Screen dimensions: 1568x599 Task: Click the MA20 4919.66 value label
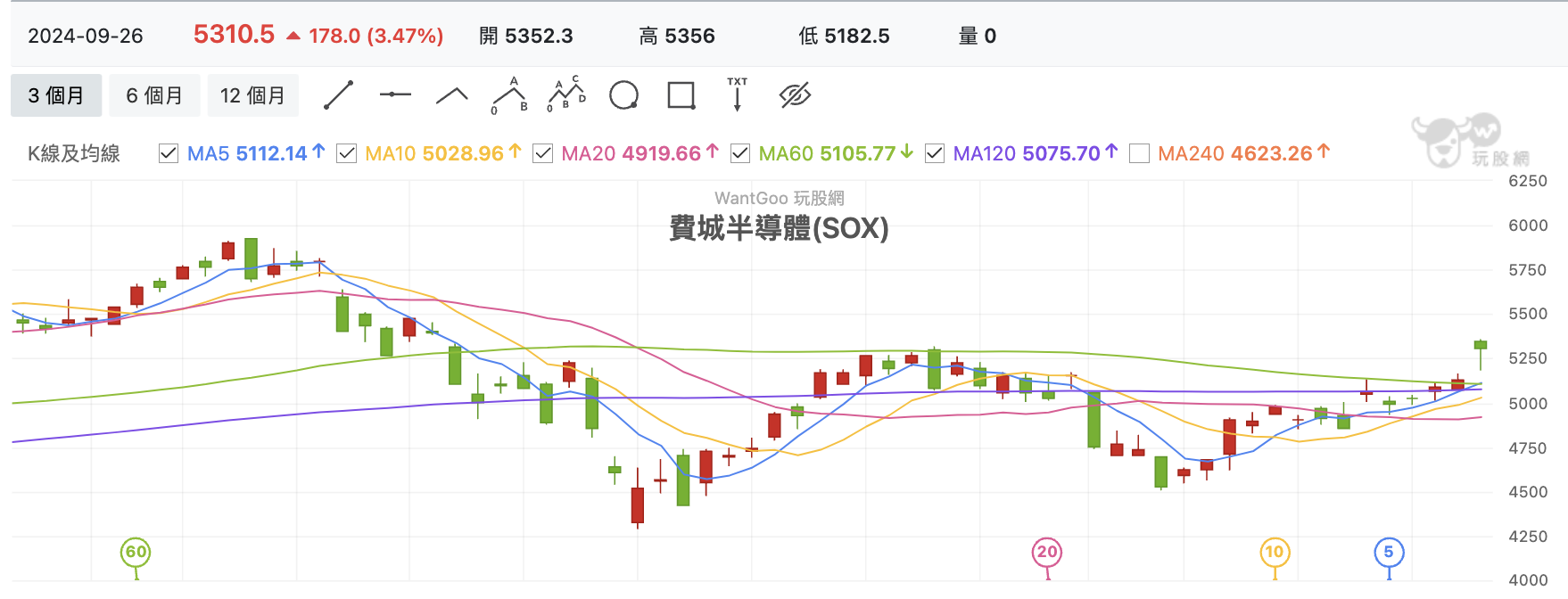pyautogui.click(x=640, y=153)
